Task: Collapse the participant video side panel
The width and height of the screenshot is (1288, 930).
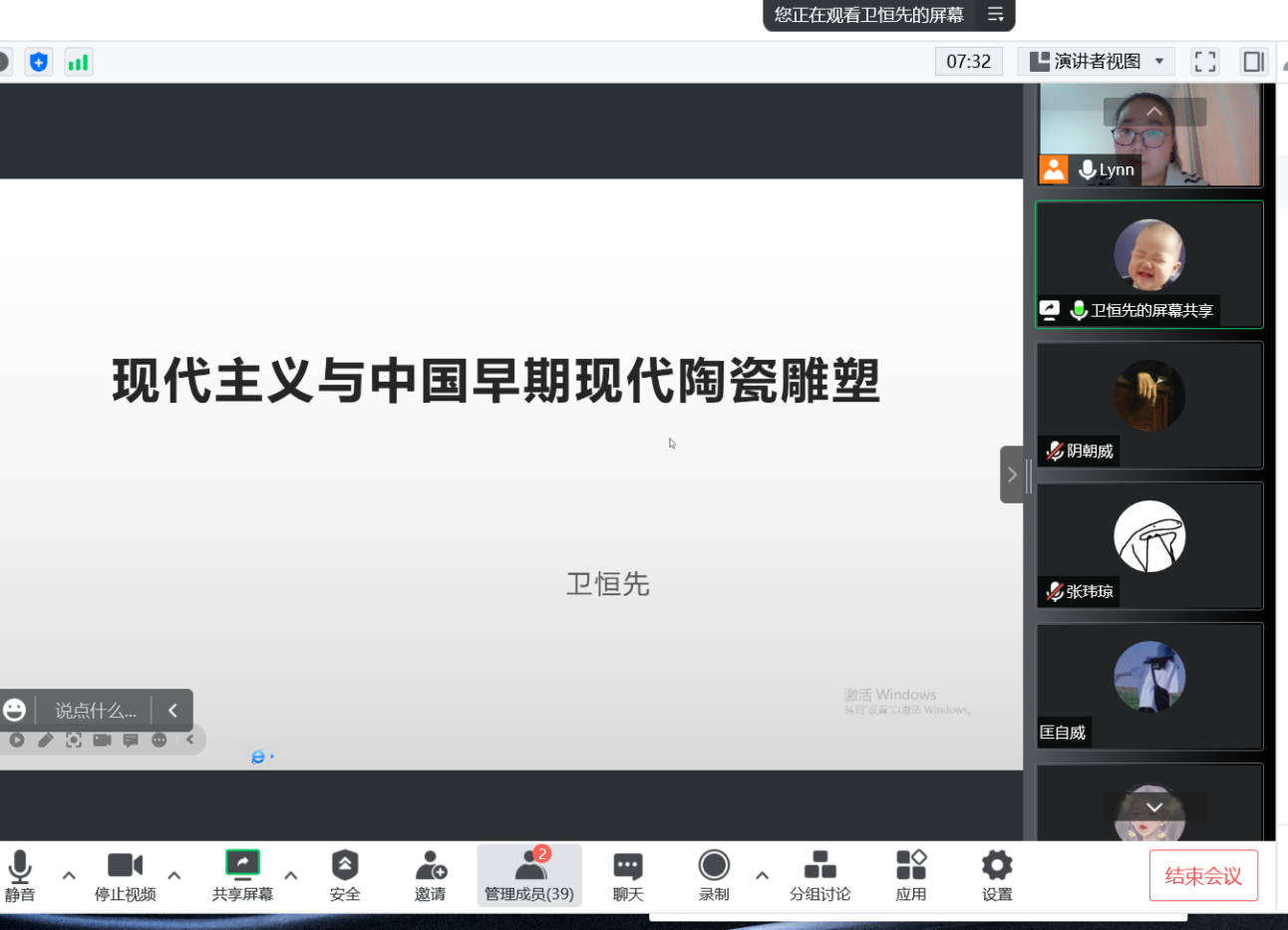Action: (1012, 474)
